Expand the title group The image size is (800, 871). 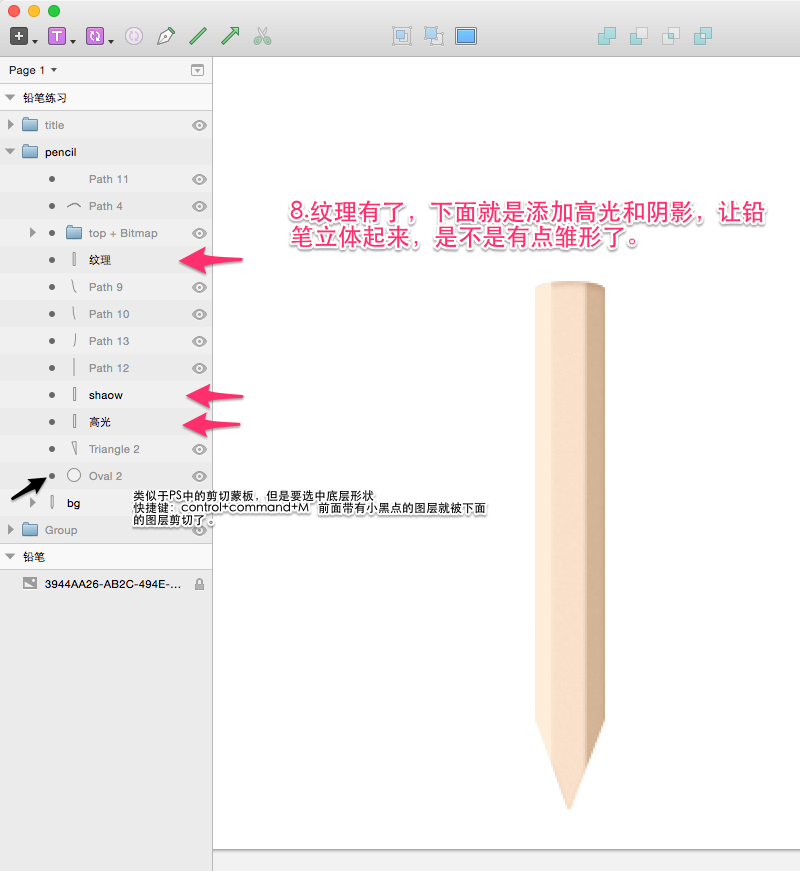(x=11, y=124)
